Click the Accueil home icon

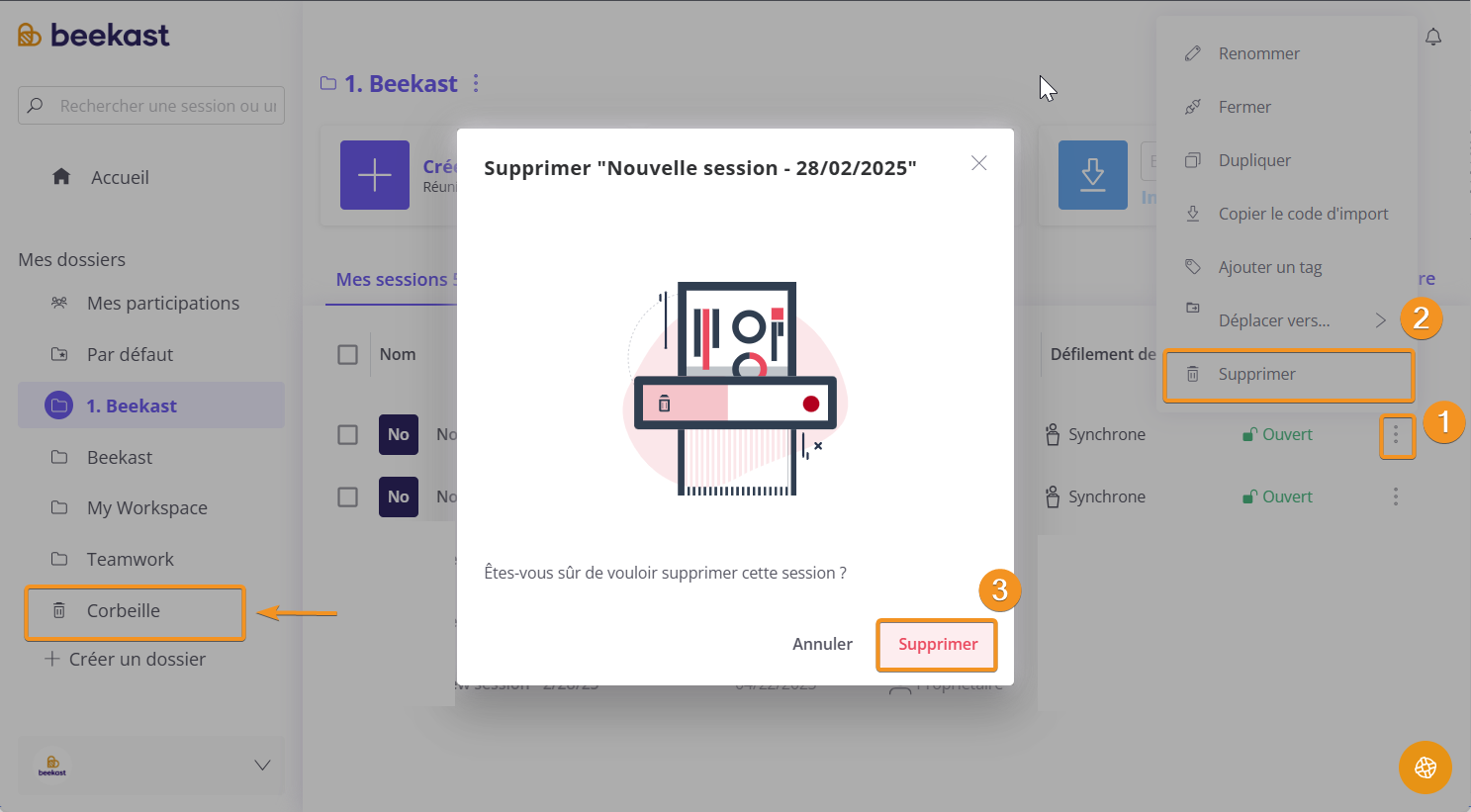pos(61,176)
